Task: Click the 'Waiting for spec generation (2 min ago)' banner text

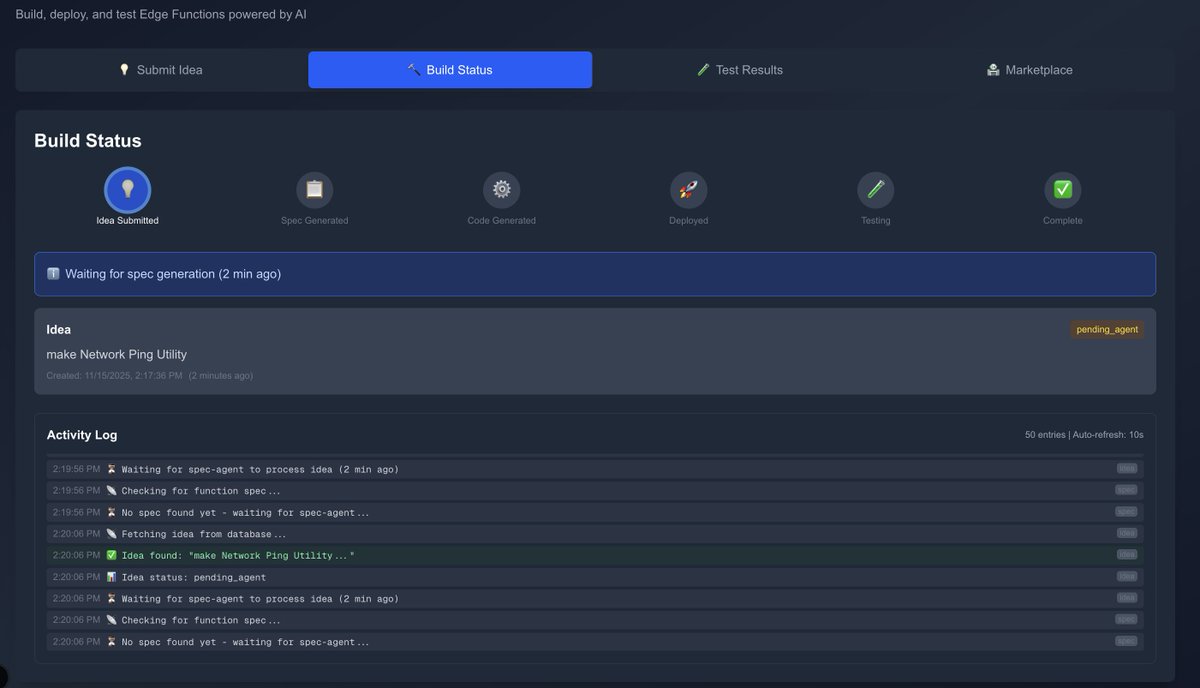Action: coord(173,274)
